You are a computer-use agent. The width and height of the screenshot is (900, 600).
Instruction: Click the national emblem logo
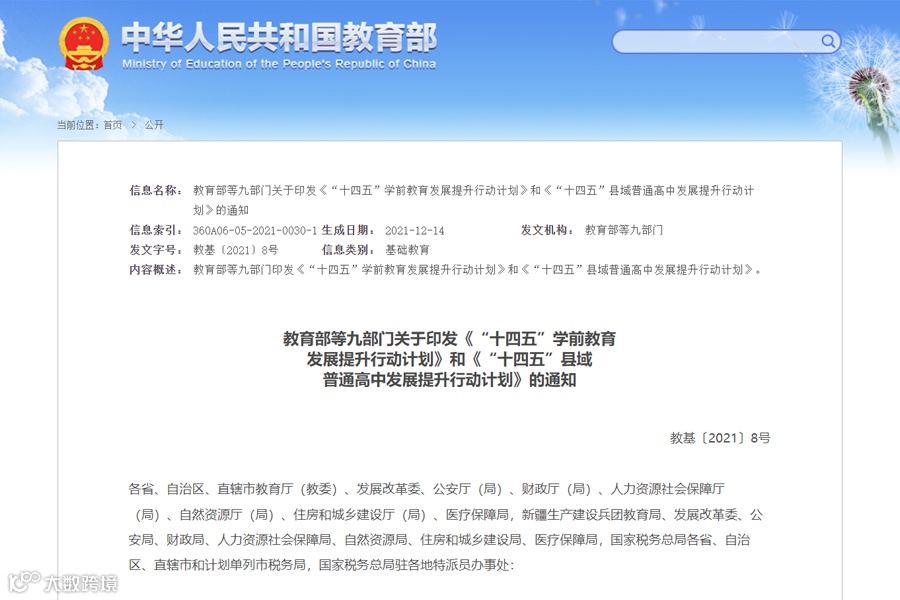[84, 44]
